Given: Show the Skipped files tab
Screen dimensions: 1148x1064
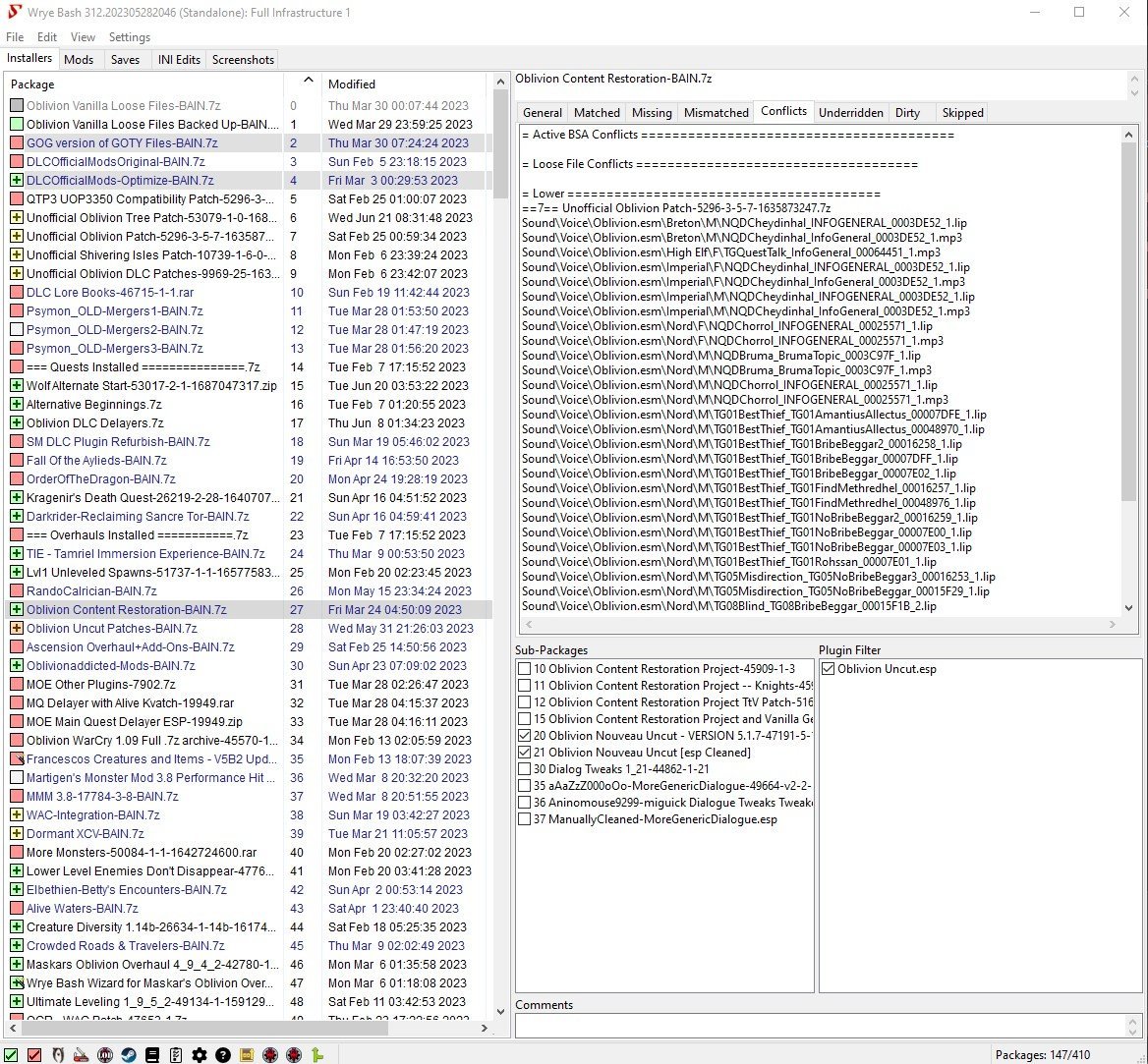Looking at the screenshot, I should (963, 113).
